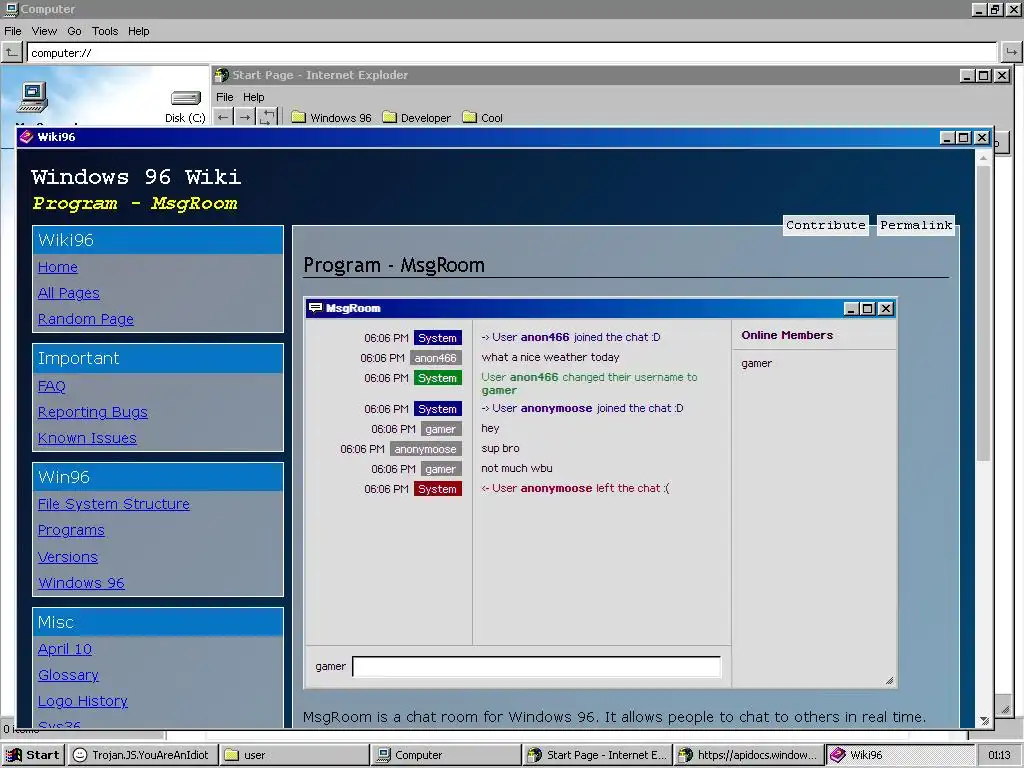Image resolution: width=1024 pixels, height=768 pixels.
Task: Open Developer bookmark folder
Action: pyautogui.click(x=417, y=118)
